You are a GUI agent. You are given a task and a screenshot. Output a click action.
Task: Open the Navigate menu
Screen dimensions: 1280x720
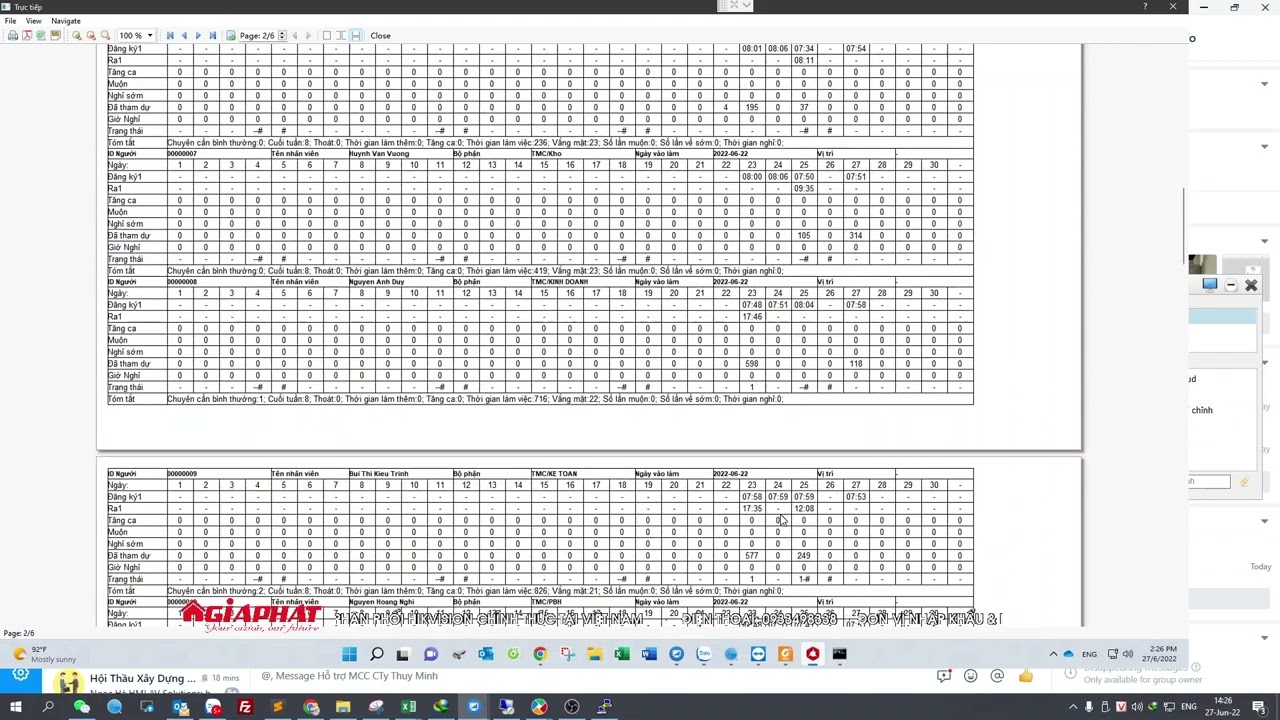pyautogui.click(x=66, y=21)
